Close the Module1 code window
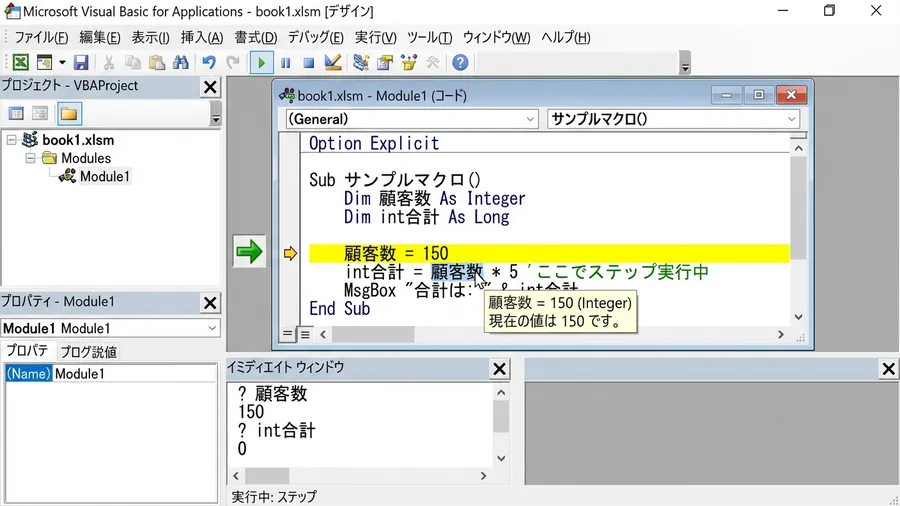Screen dimensions: 900x506 pyautogui.click(x=791, y=95)
